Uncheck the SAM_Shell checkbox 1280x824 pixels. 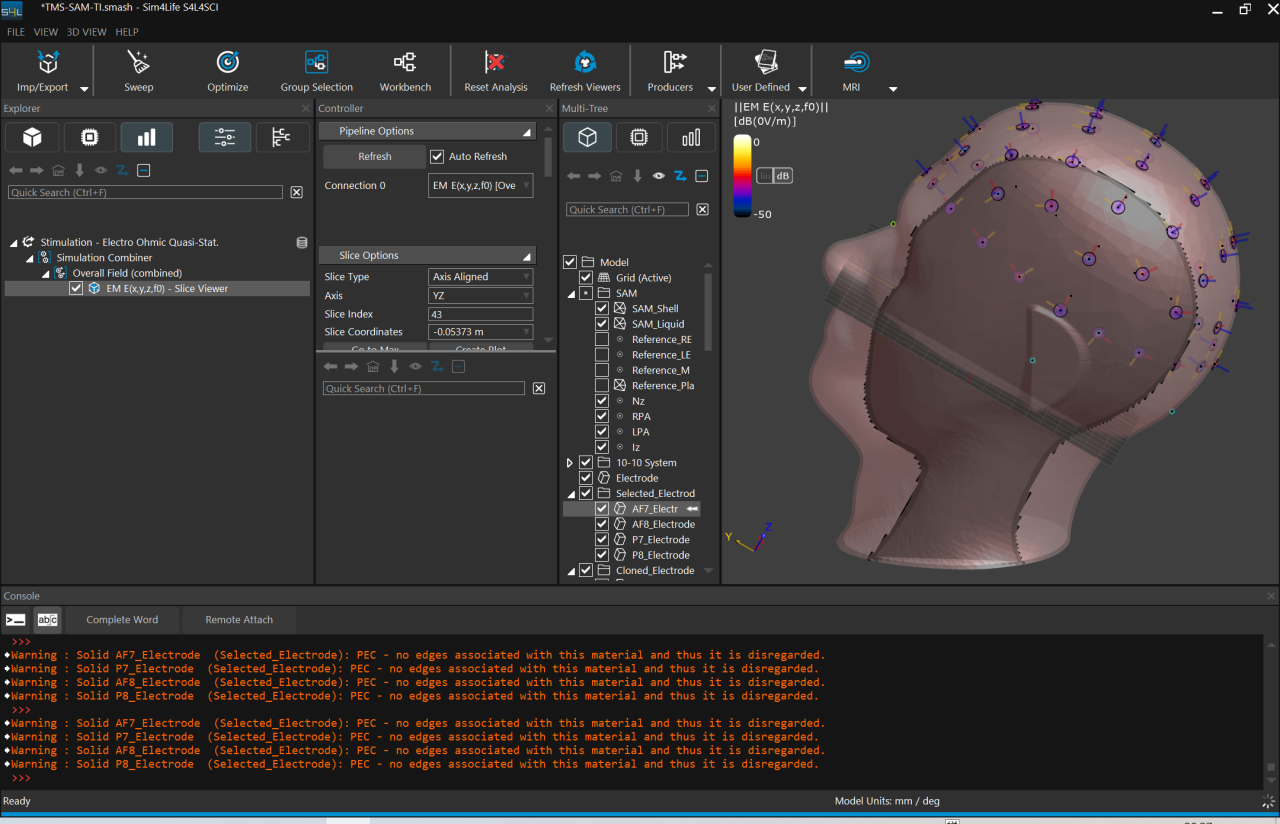tap(602, 309)
